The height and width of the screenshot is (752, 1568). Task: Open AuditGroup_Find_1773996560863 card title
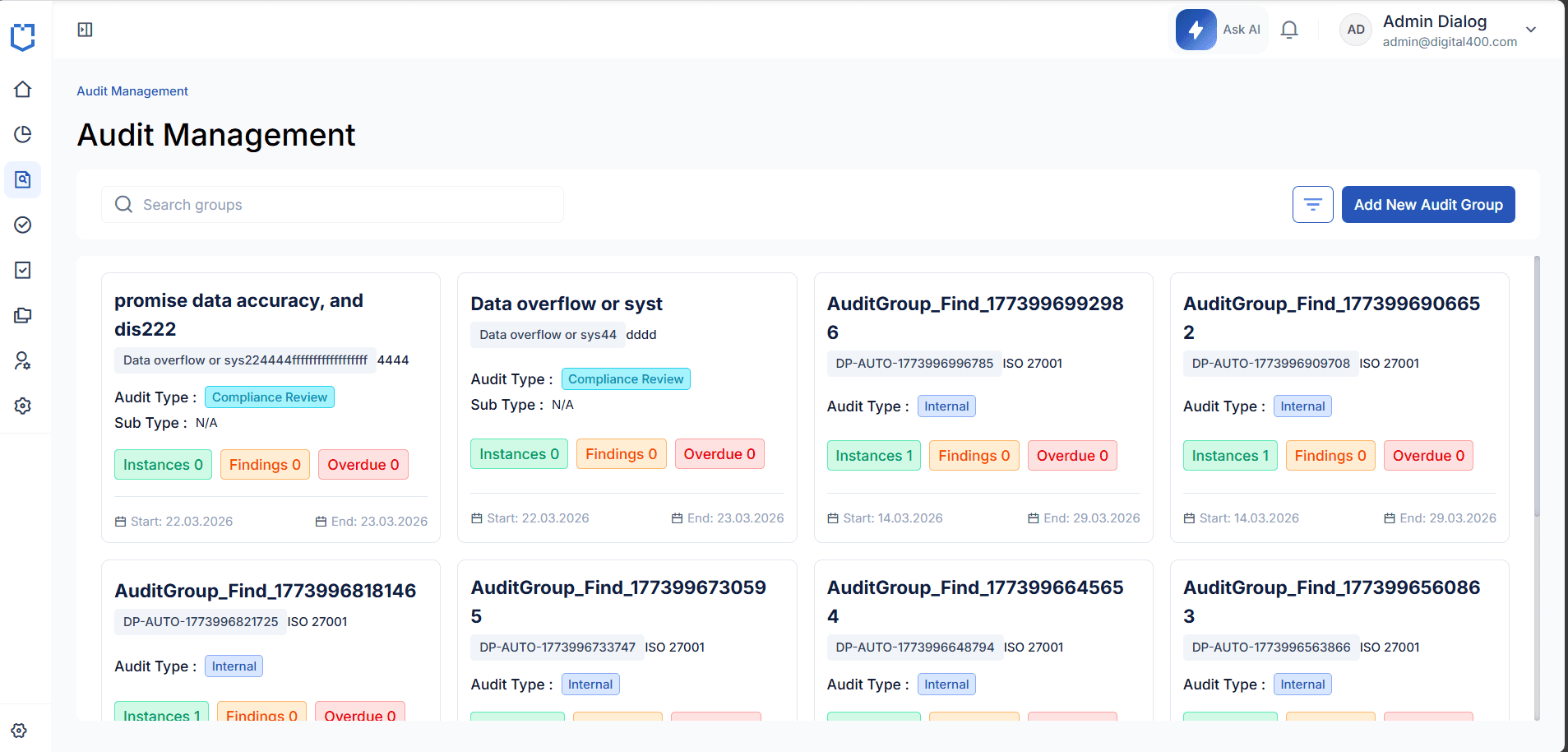click(x=1331, y=601)
